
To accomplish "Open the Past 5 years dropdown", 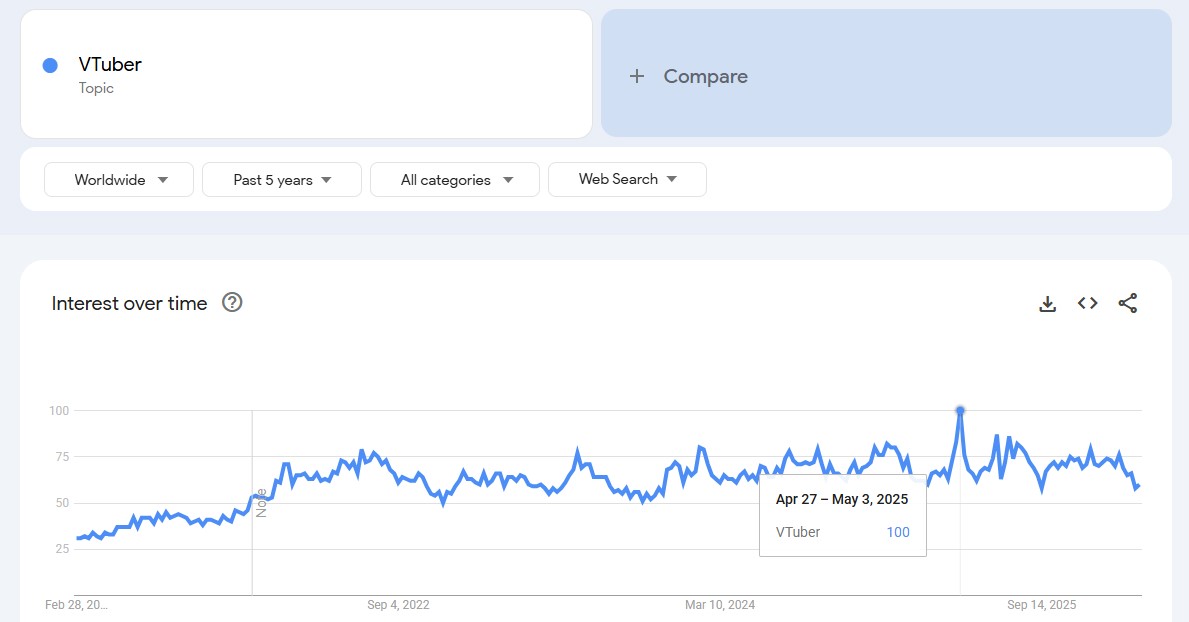I will (x=282, y=180).
